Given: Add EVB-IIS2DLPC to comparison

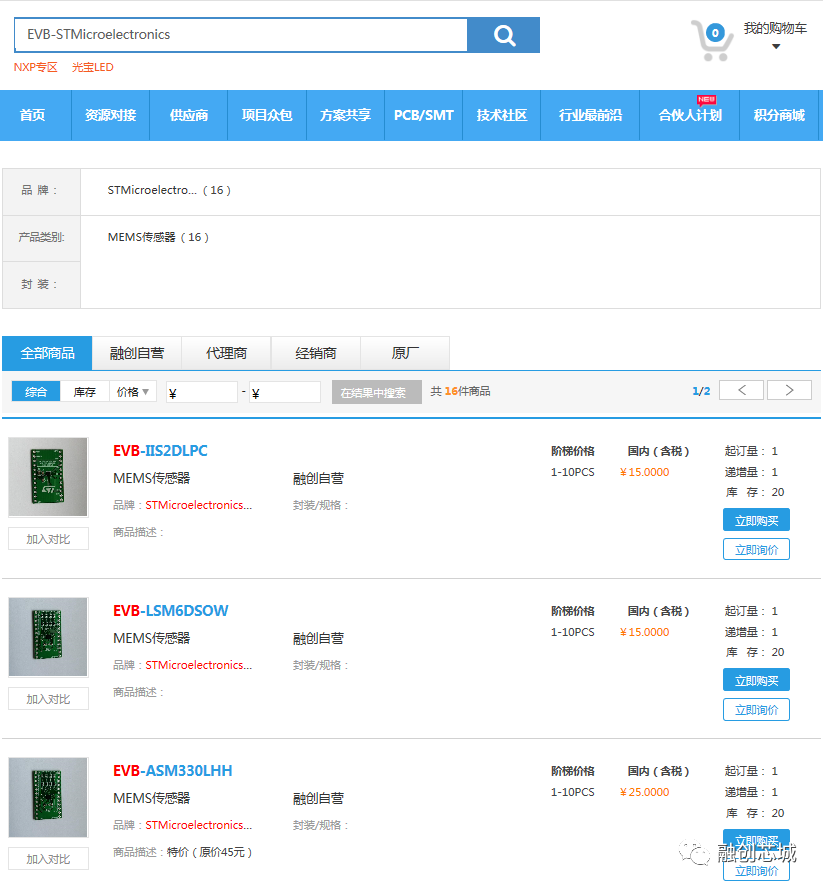Looking at the screenshot, I should [48, 539].
